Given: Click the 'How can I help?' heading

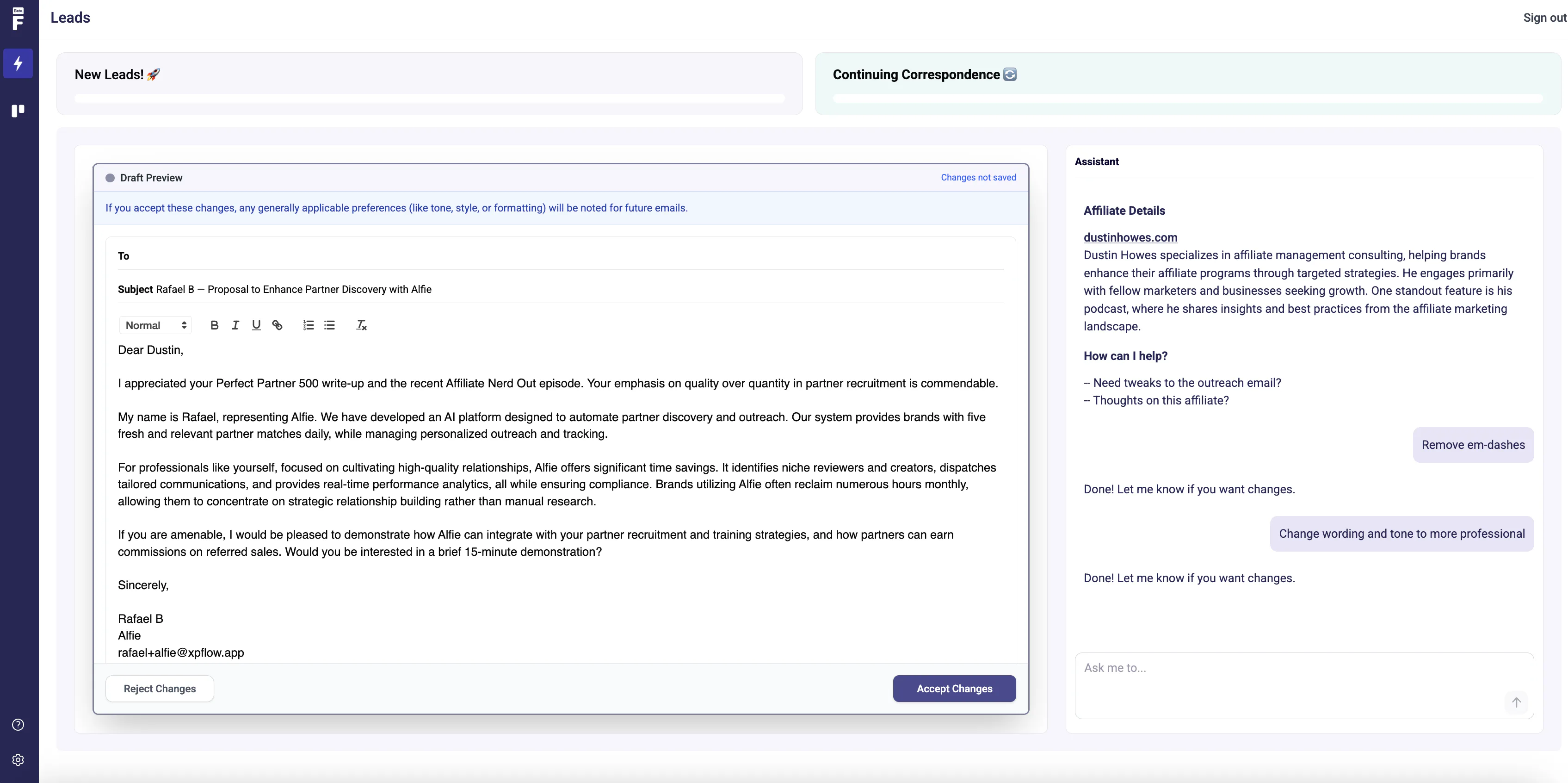Looking at the screenshot, I should click(1125, 356).
